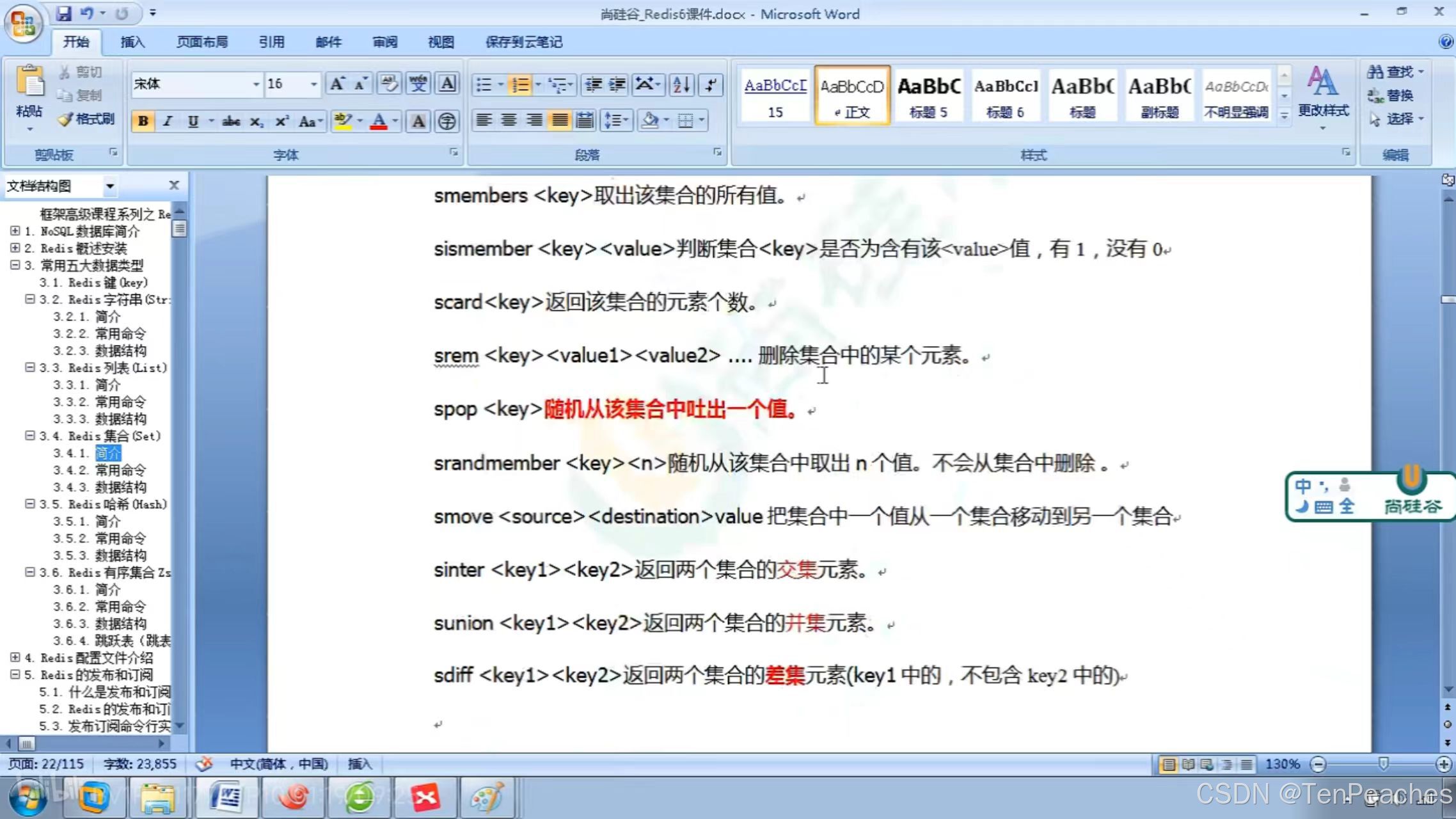Image resolution: width=1456 pixels, height=819 pixels.
Task: Toggle Italic formatting
Action: tap(168, 121)
